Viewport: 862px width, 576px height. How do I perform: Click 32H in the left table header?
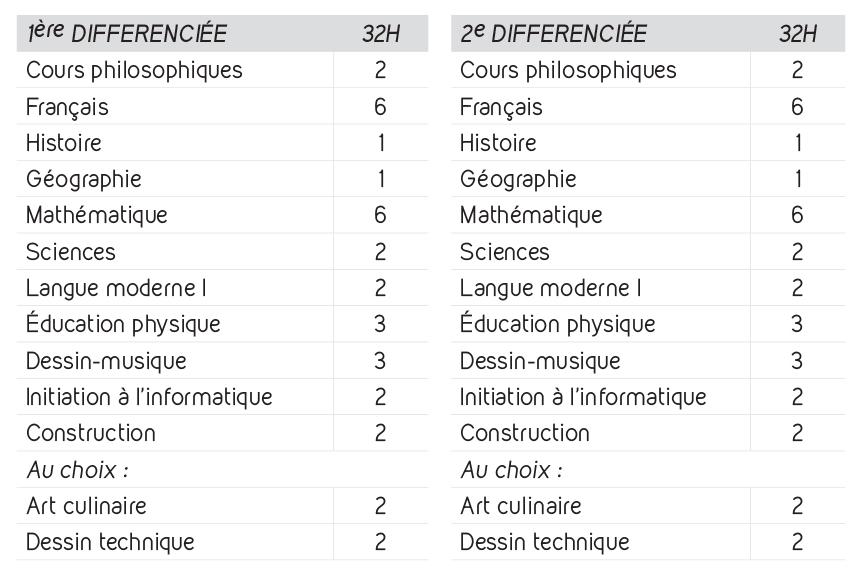(381, 34)
